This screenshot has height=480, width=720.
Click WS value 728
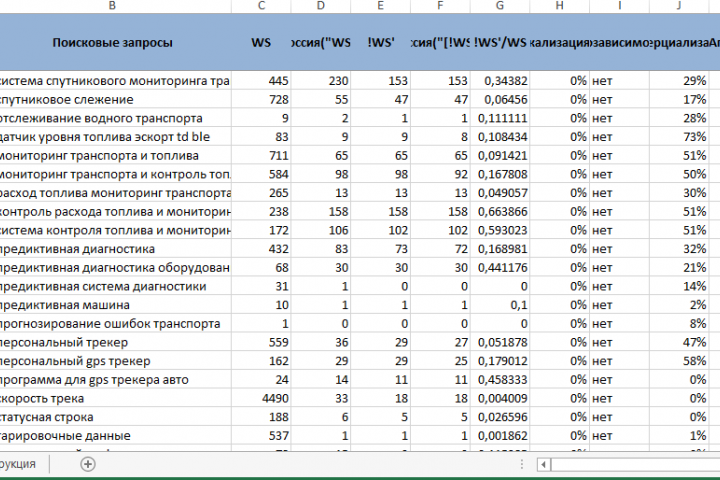point(261,100)
